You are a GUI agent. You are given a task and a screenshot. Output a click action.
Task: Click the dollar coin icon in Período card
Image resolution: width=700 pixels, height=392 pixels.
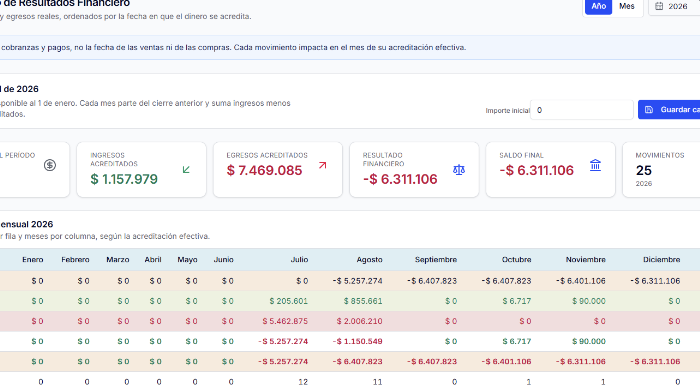click(x=50, y=165)
